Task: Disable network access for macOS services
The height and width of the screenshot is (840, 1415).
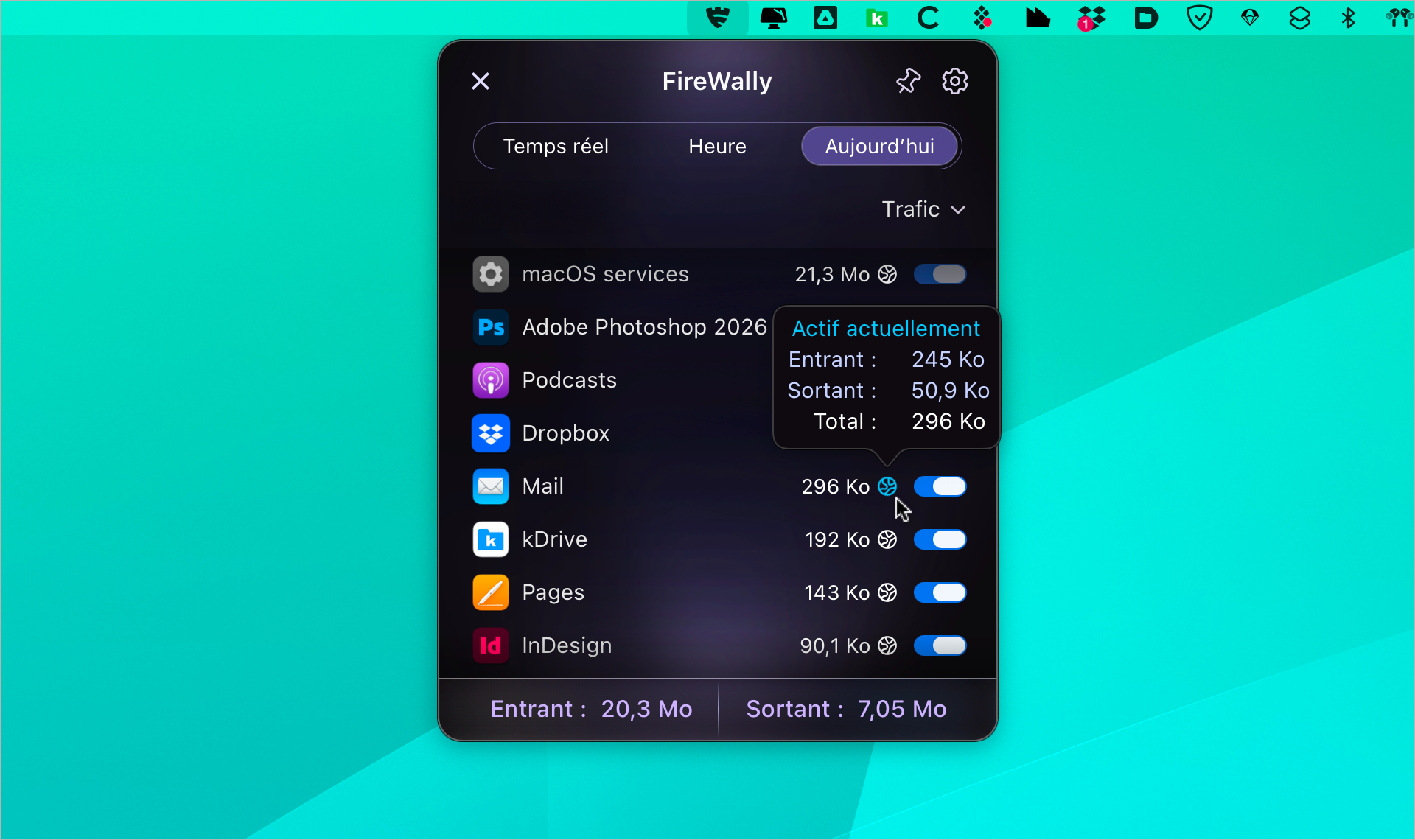Action: tap(940, 273)
